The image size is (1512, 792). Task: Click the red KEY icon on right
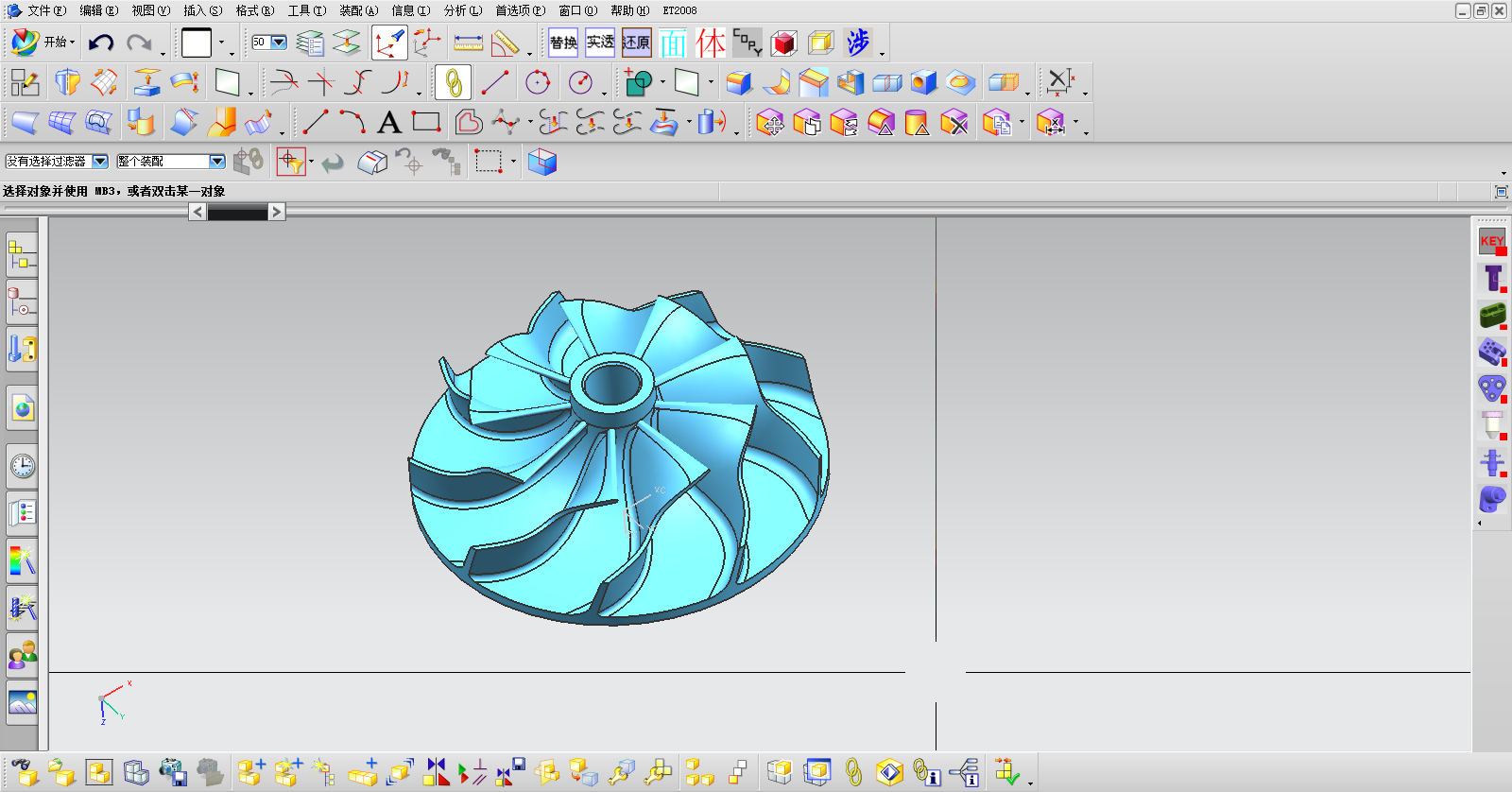[x=1492, y=241]
